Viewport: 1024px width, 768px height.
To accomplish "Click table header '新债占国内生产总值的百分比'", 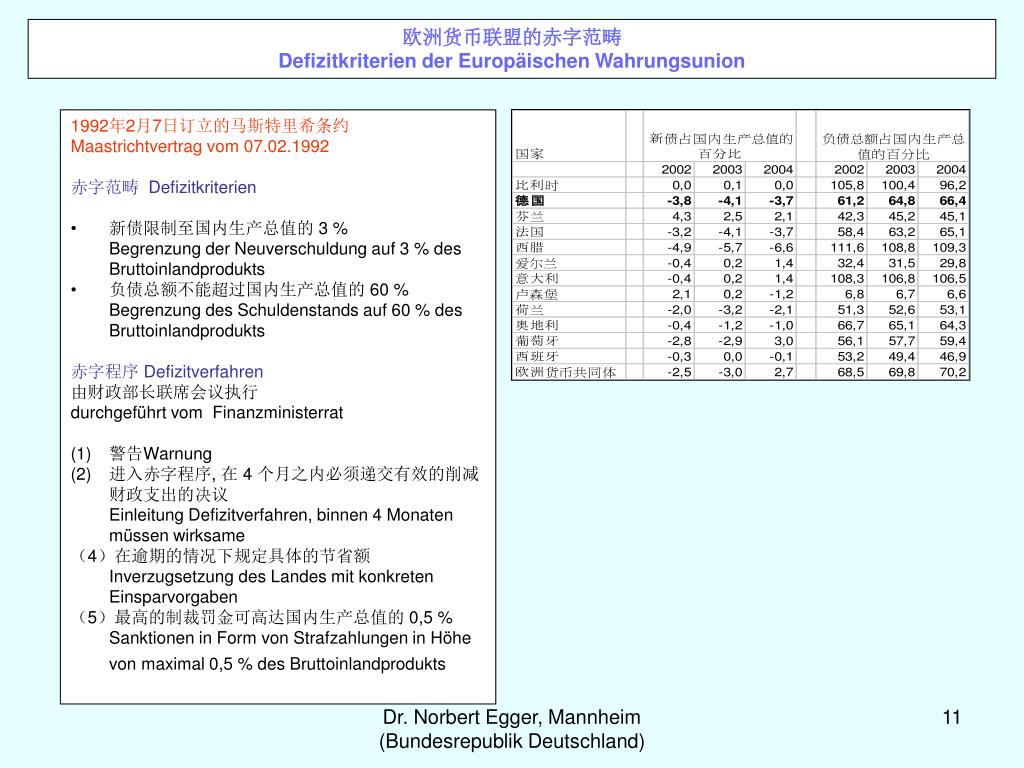I will 720,146.
